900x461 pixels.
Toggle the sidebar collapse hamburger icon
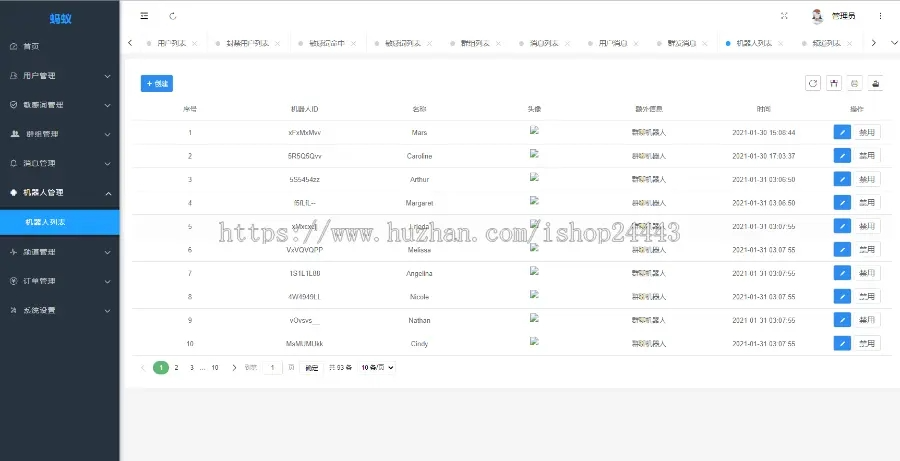[145, 16]
